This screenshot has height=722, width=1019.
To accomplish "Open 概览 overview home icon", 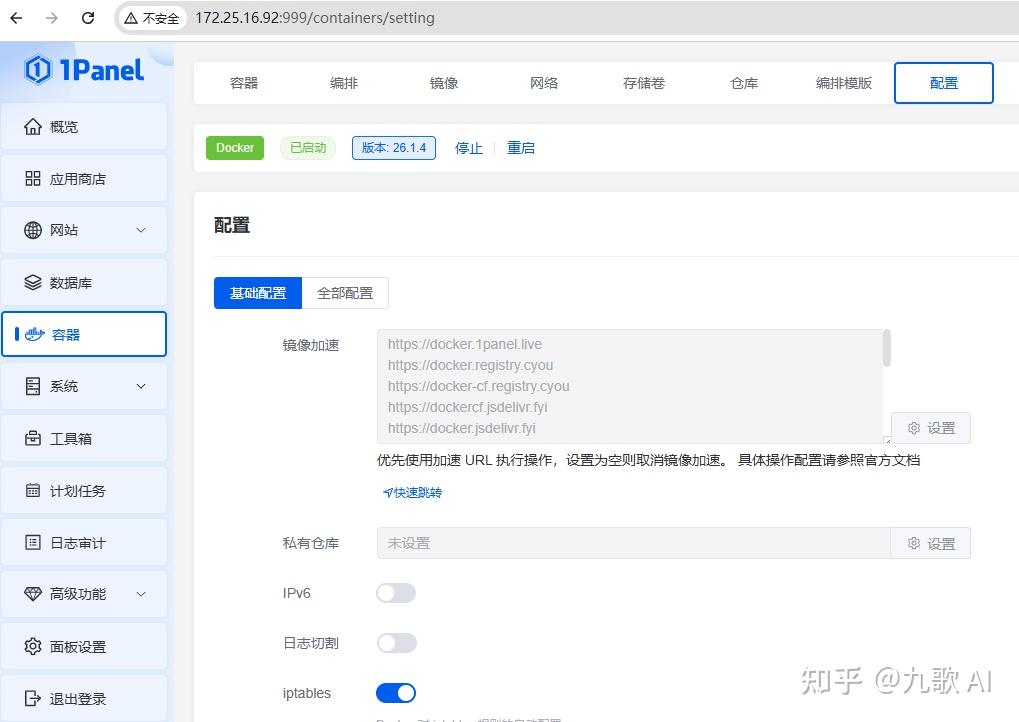I will (x=32, y=127).
